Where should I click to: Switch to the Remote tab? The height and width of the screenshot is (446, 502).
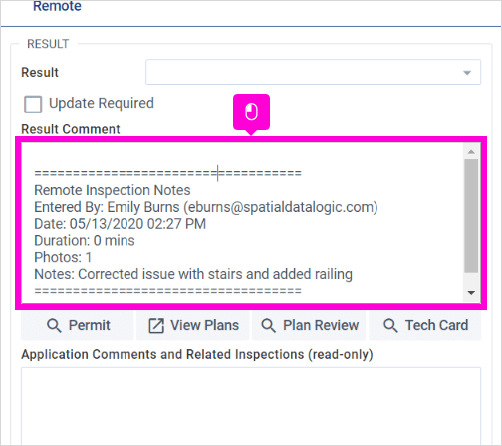point(57,6)
